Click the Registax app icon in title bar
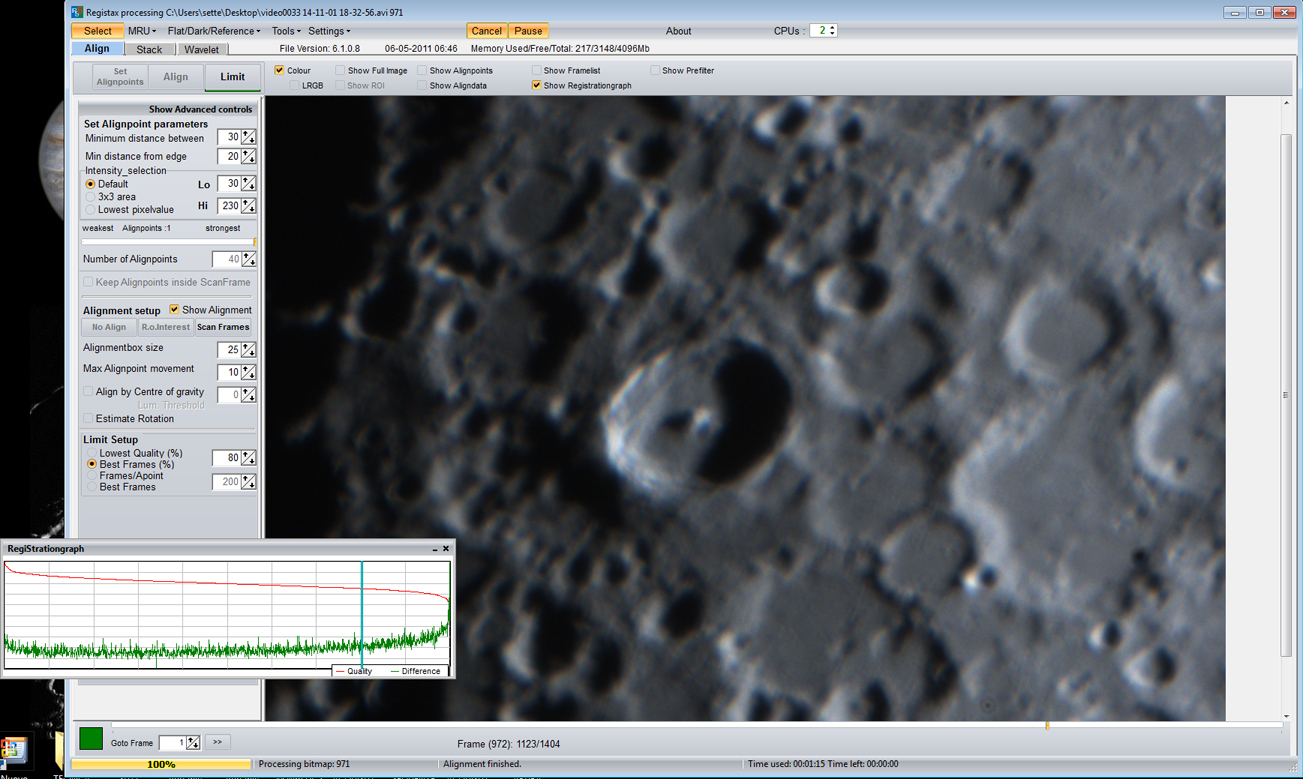Image resolution: width=1303 pixels, height=779 pixels. pyautogui.click(x=78, y=12)
